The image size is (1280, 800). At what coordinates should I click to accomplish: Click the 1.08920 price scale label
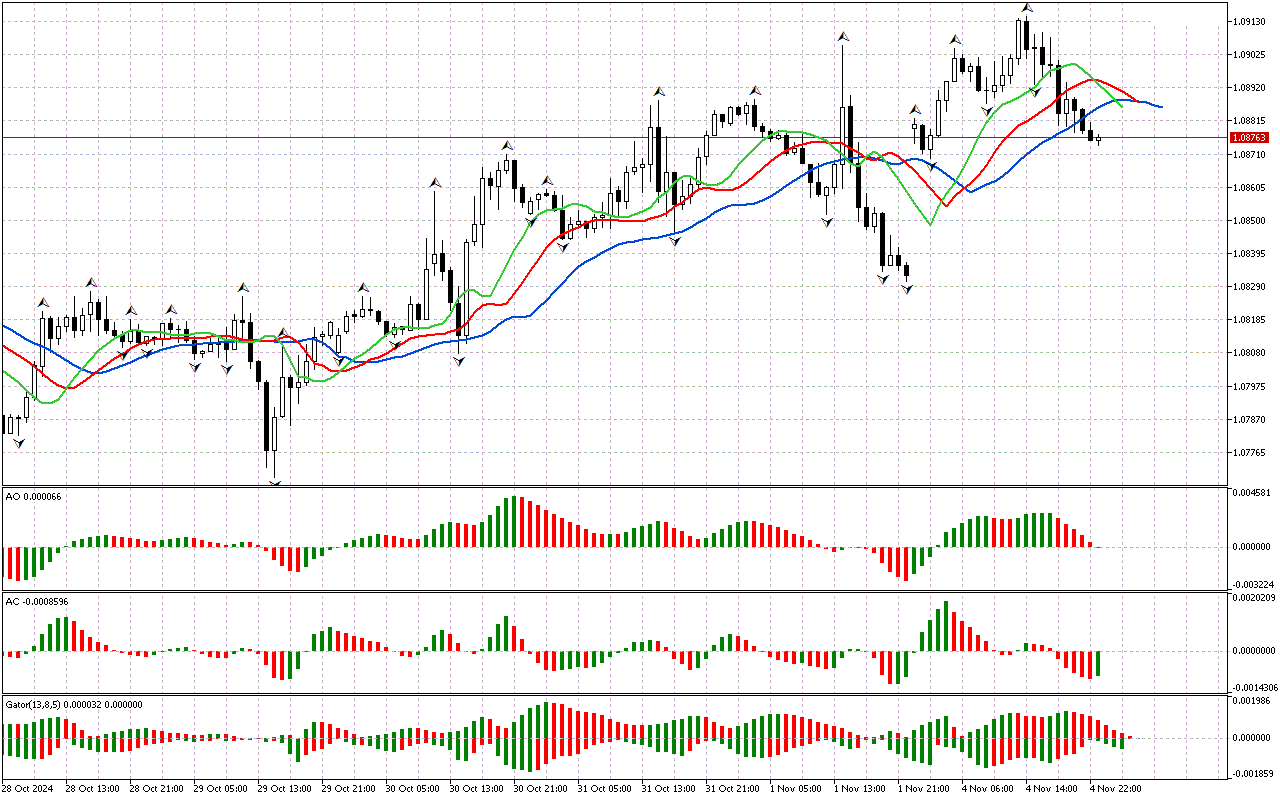pos(1249,88)
